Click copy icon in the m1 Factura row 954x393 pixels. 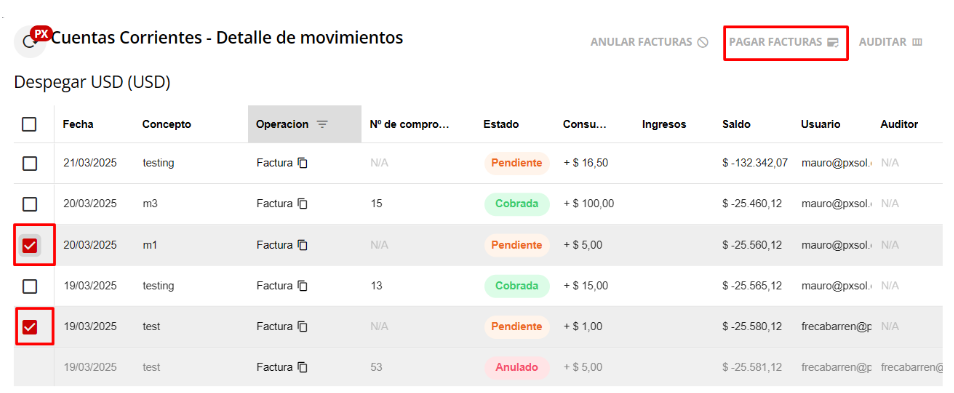(x=302, y=245)
